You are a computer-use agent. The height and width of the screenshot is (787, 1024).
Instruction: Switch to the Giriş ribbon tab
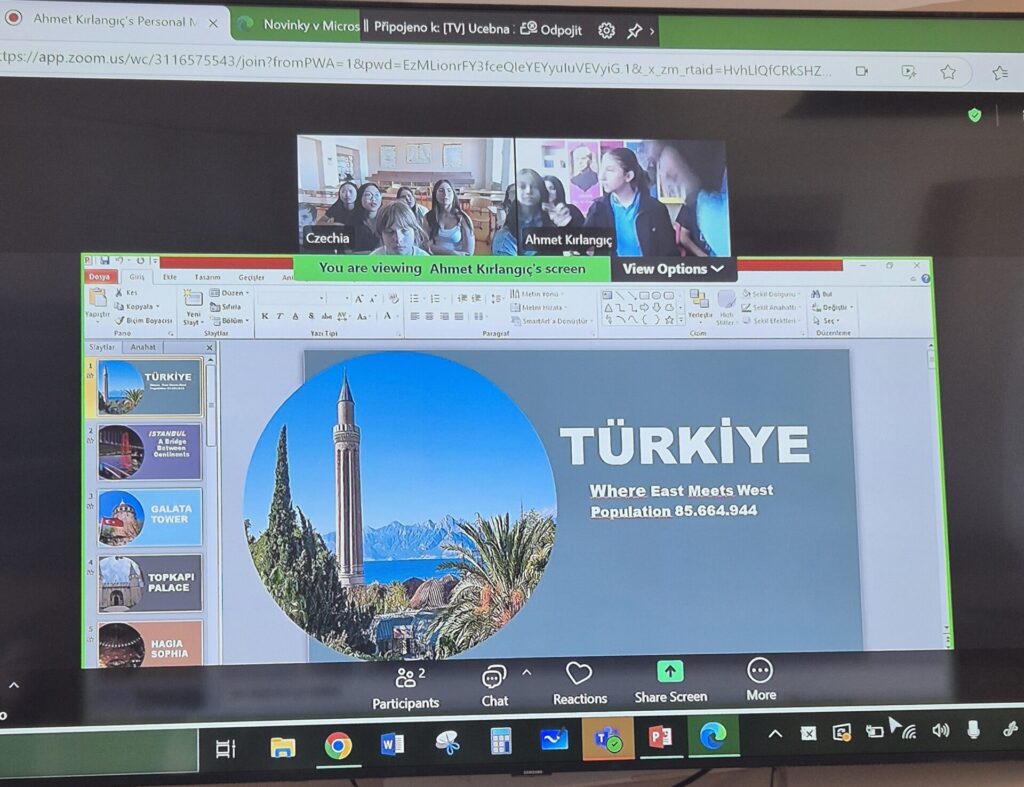click(x=136, y=277)
